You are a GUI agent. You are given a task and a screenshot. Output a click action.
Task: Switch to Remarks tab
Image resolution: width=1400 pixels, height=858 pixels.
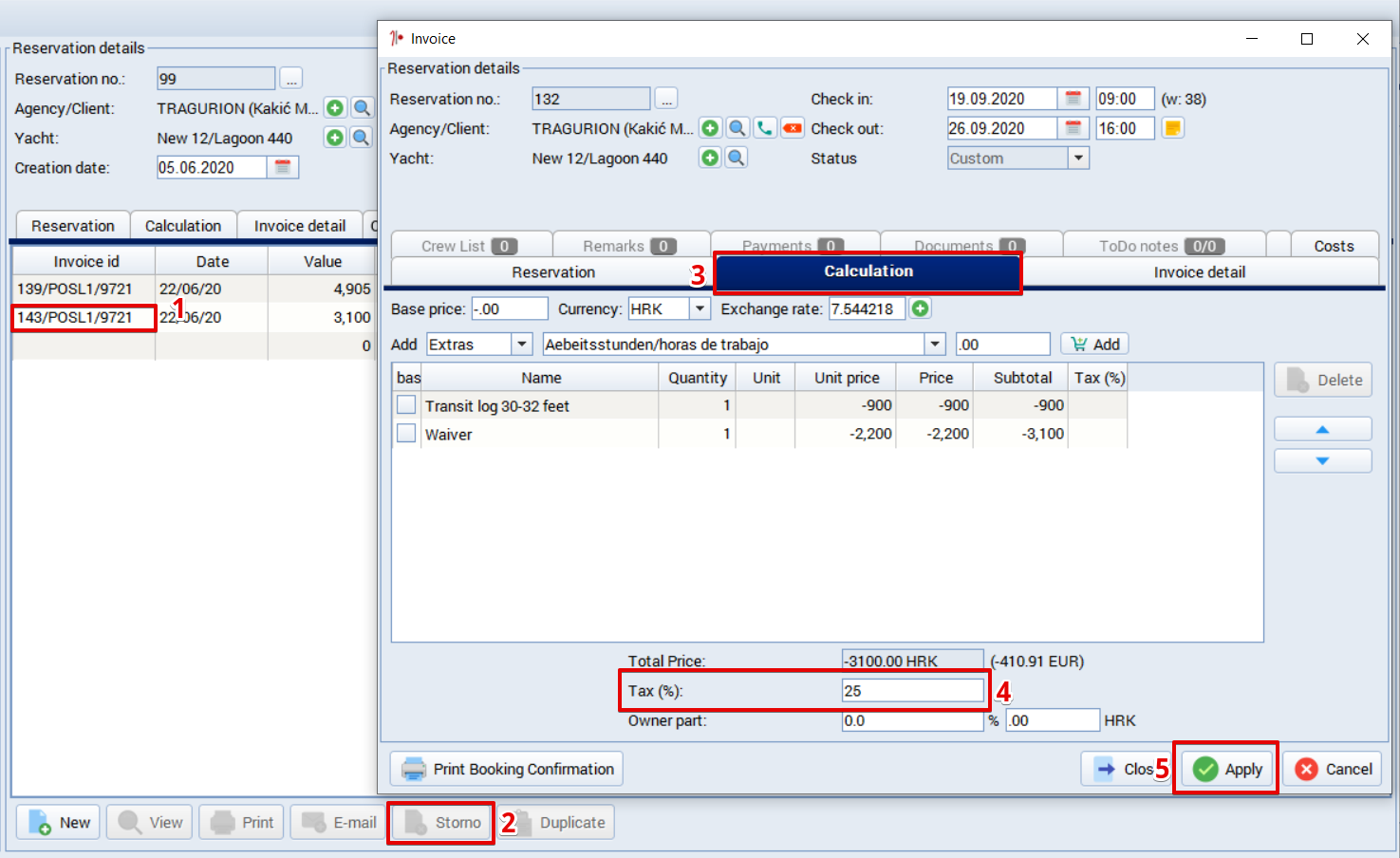click(x=631, y=246)
